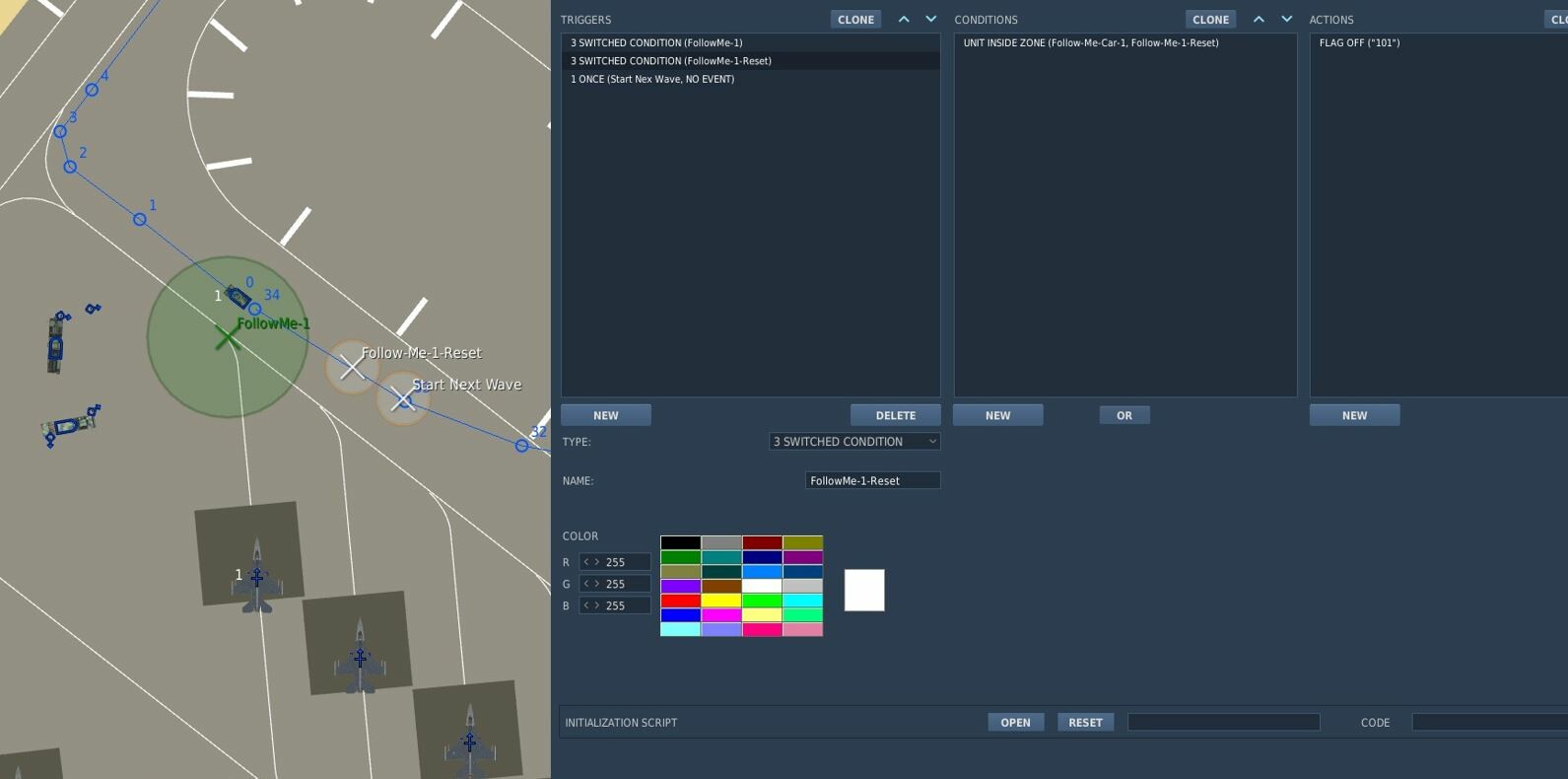Pick the magenta color swatch
Image resolution: width=1568 pixels, height=779 pixels.
tap(721, 614)
